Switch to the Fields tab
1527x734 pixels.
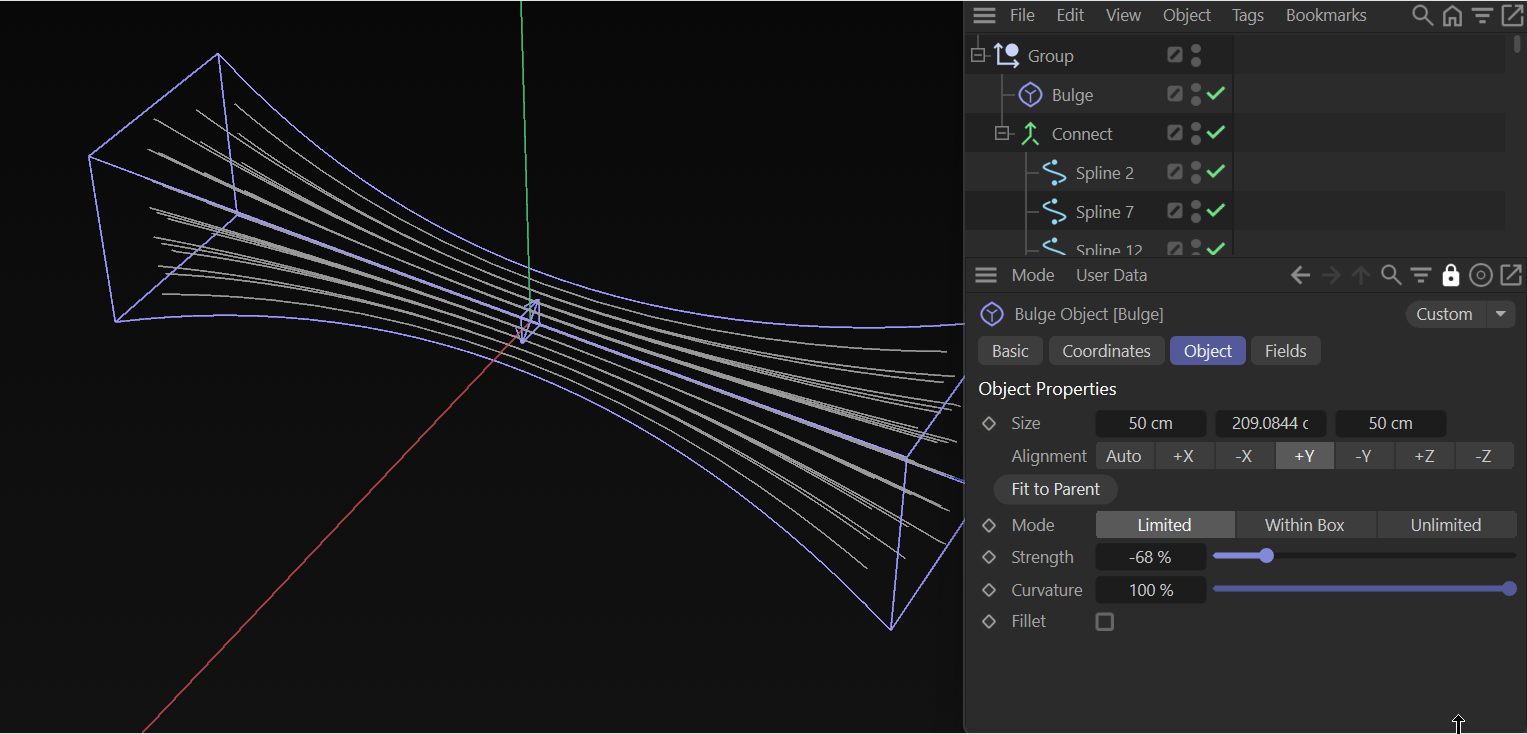click(x=1285, y=351)
